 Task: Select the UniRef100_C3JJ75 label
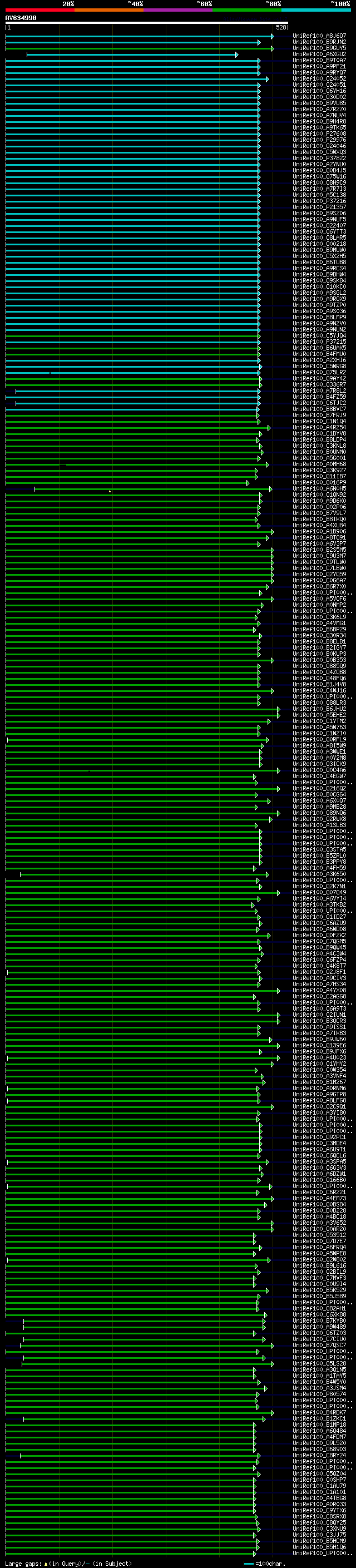(x=319, y=1535)
